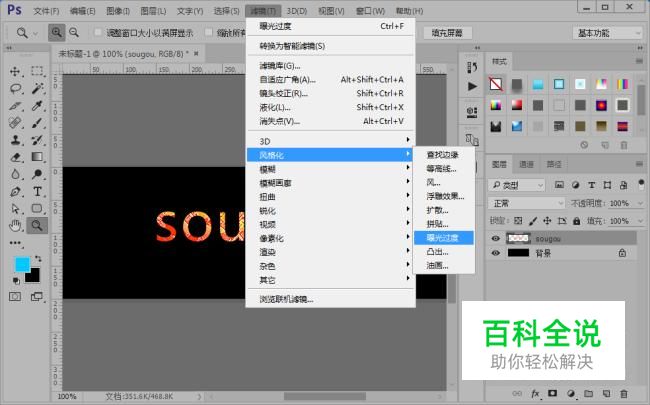Expand the 渲染 submenu
The image size is (650, 405).
coord(330,252)
